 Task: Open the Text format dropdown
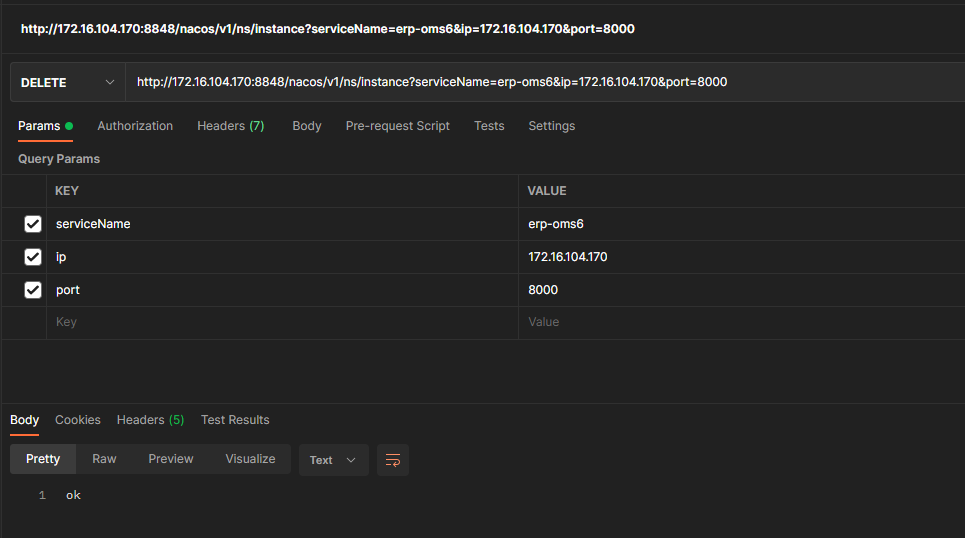click(x=334, y=460)
